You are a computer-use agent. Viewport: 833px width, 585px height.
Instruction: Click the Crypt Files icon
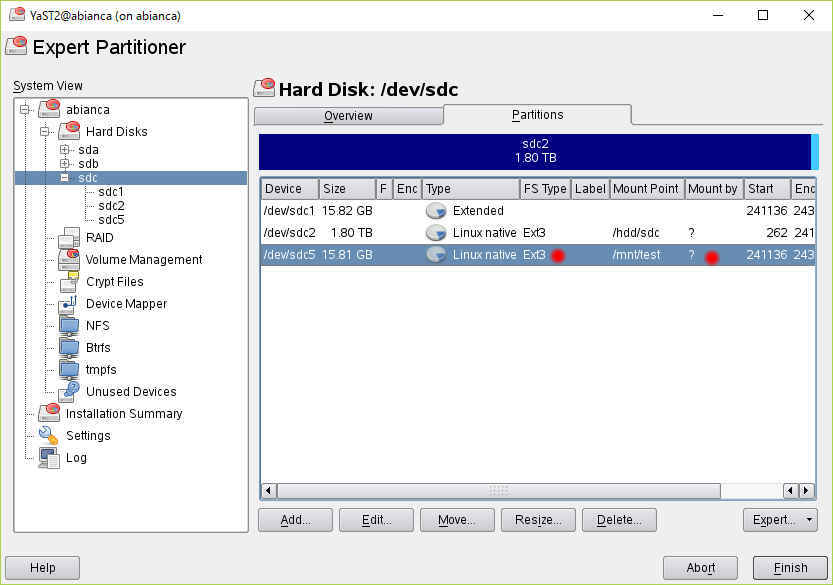69,282
